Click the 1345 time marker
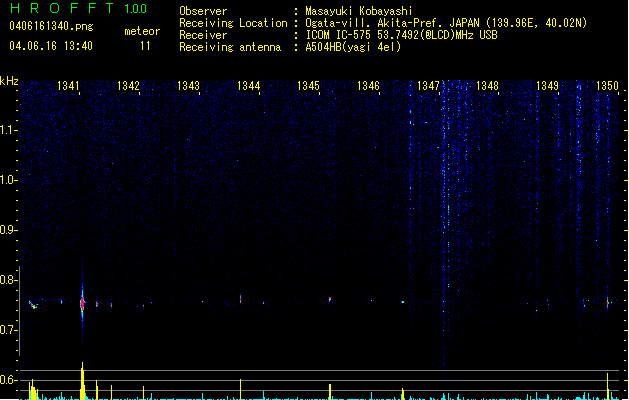 click(308, 86)
